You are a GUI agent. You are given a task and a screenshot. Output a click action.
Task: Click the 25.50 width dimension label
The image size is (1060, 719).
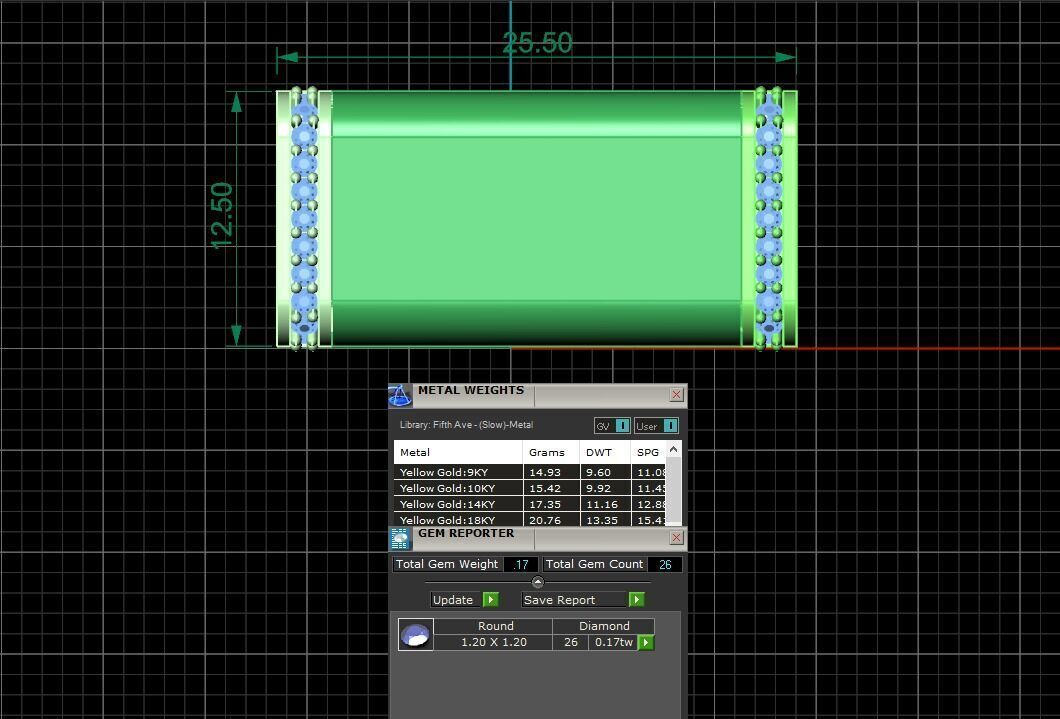[x=537, y=43]
